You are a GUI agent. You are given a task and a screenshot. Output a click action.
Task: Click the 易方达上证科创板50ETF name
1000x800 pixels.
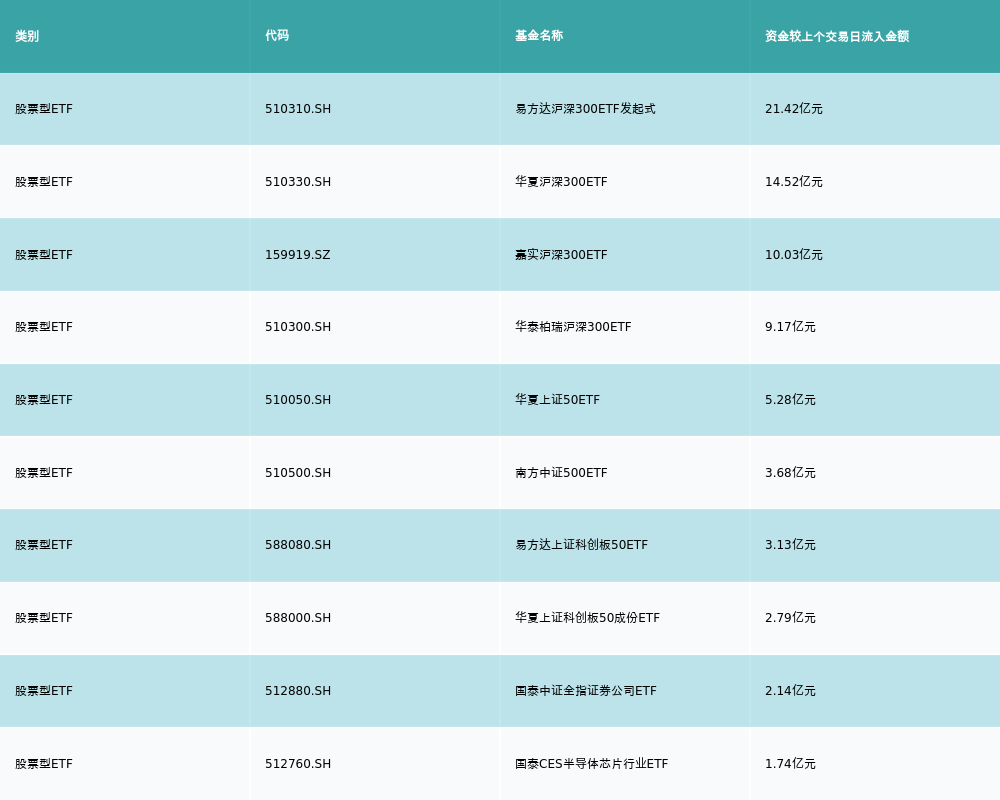pyautogui.click(x=581, y=545)
